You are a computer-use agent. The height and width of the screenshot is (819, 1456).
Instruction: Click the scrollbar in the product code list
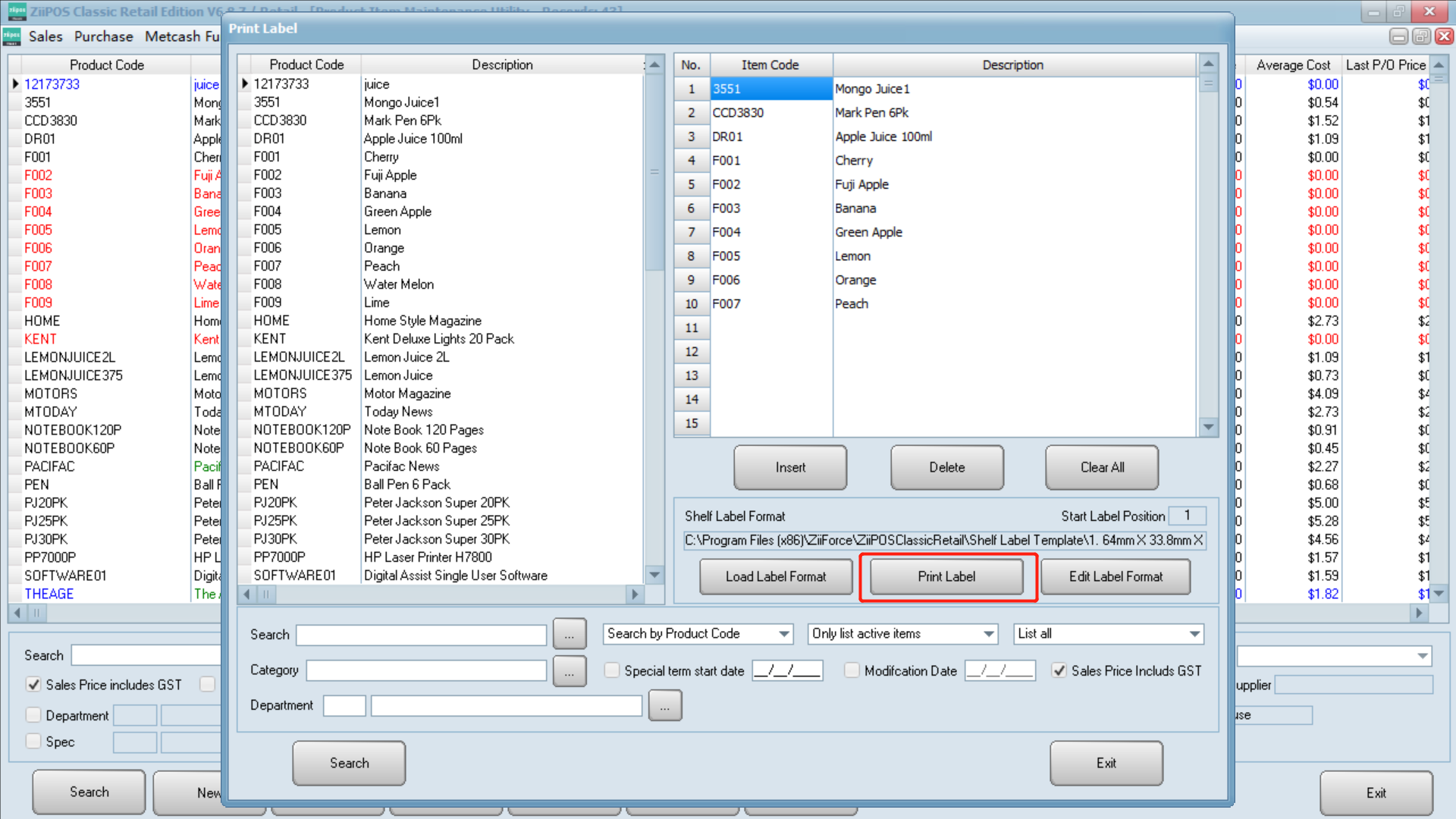(654, 172)
